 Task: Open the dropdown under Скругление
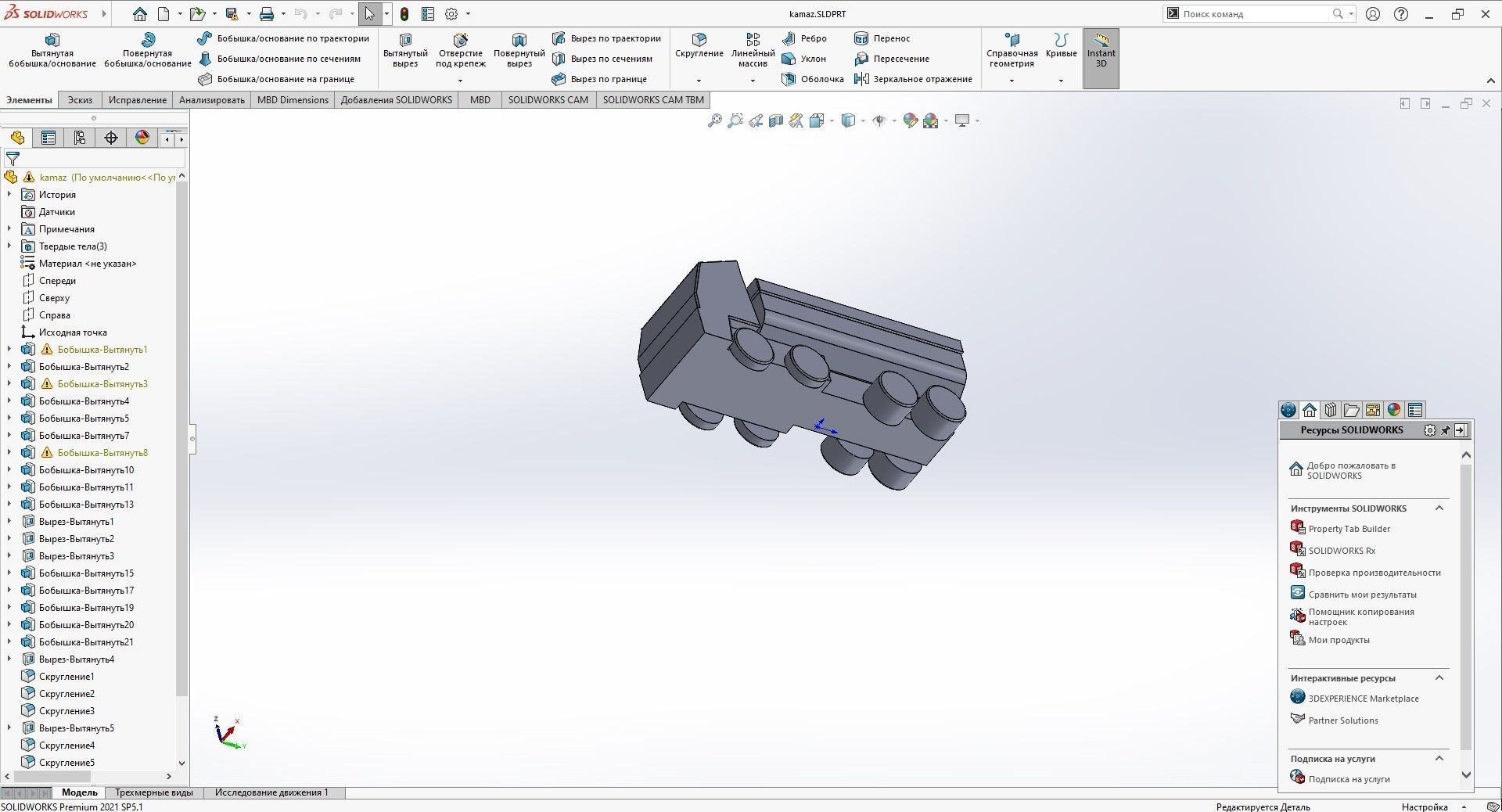699,81
